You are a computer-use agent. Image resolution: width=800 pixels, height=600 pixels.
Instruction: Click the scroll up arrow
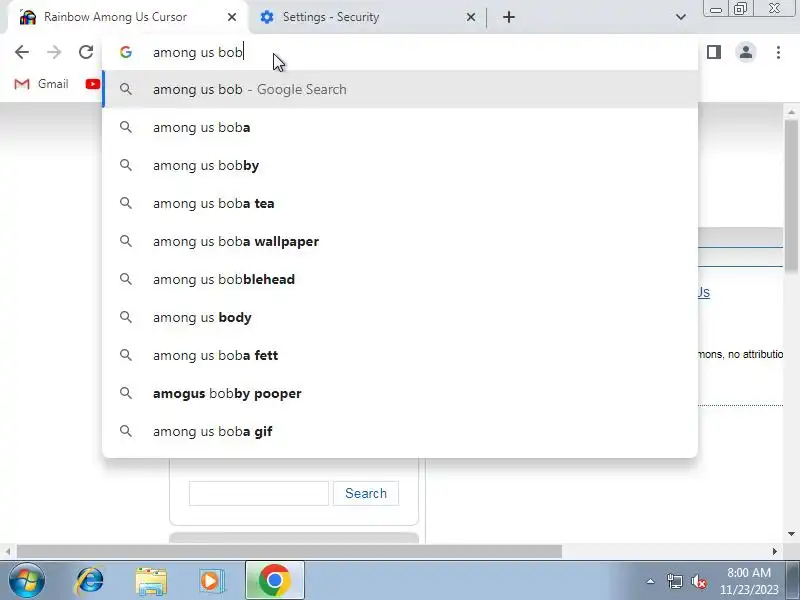click(791, 111)
